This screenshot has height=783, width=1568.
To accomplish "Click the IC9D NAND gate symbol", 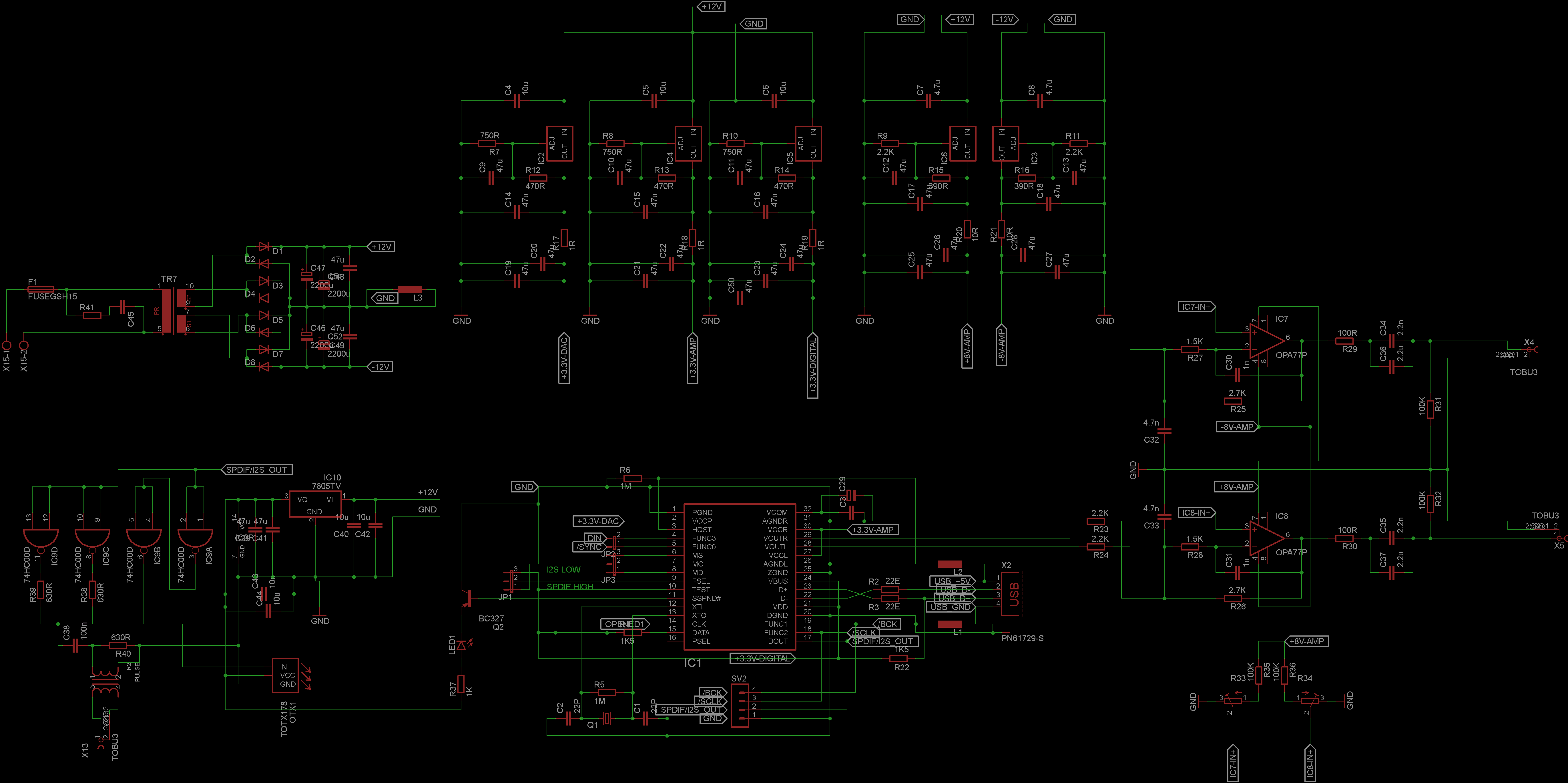I will [41, 541].
